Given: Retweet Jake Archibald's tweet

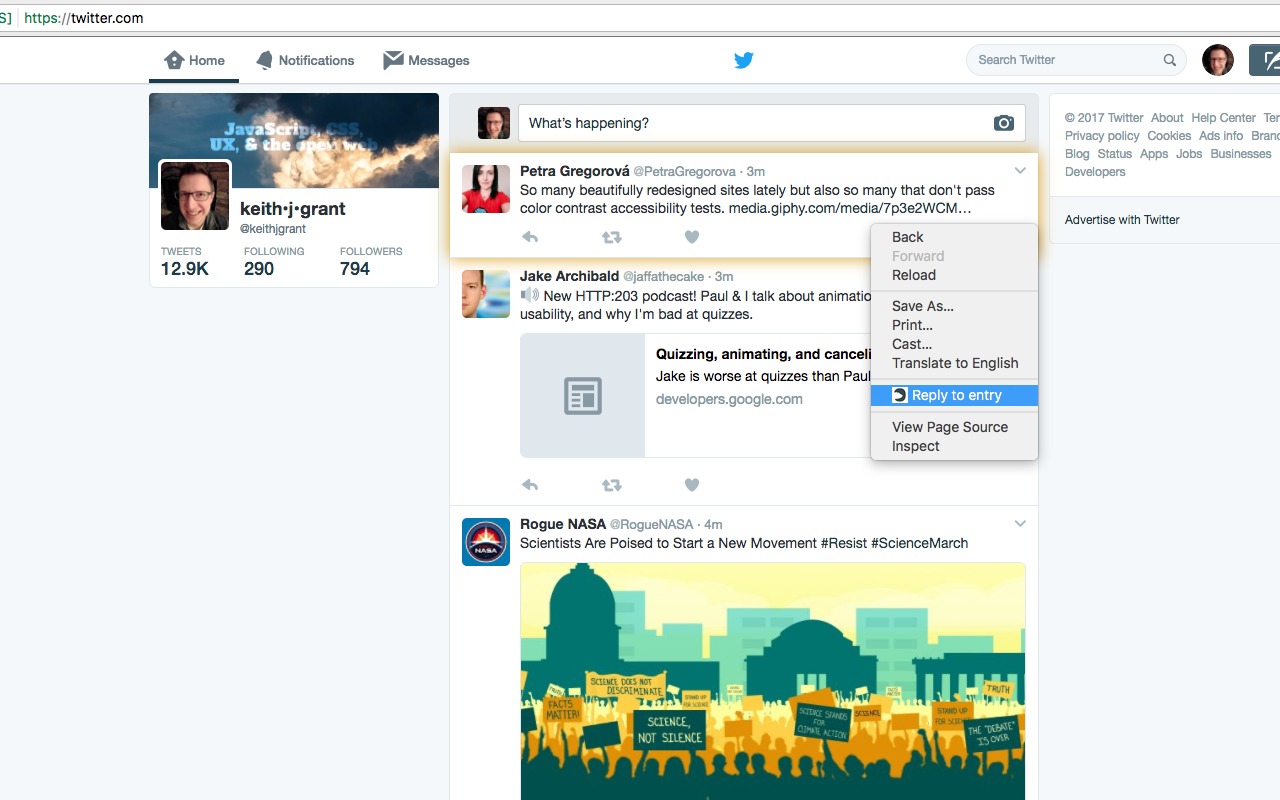Looking at the screenshot, I should point(611,485).
